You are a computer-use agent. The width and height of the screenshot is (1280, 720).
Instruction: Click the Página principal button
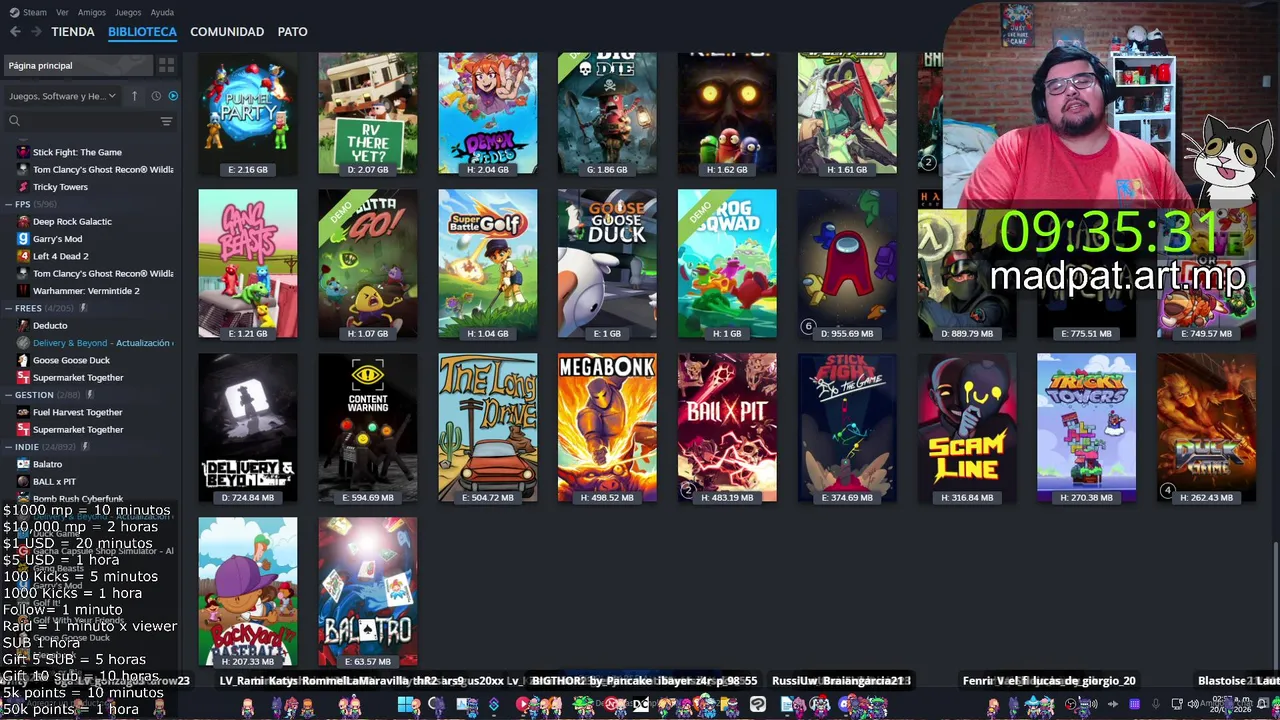pos(78,65)
